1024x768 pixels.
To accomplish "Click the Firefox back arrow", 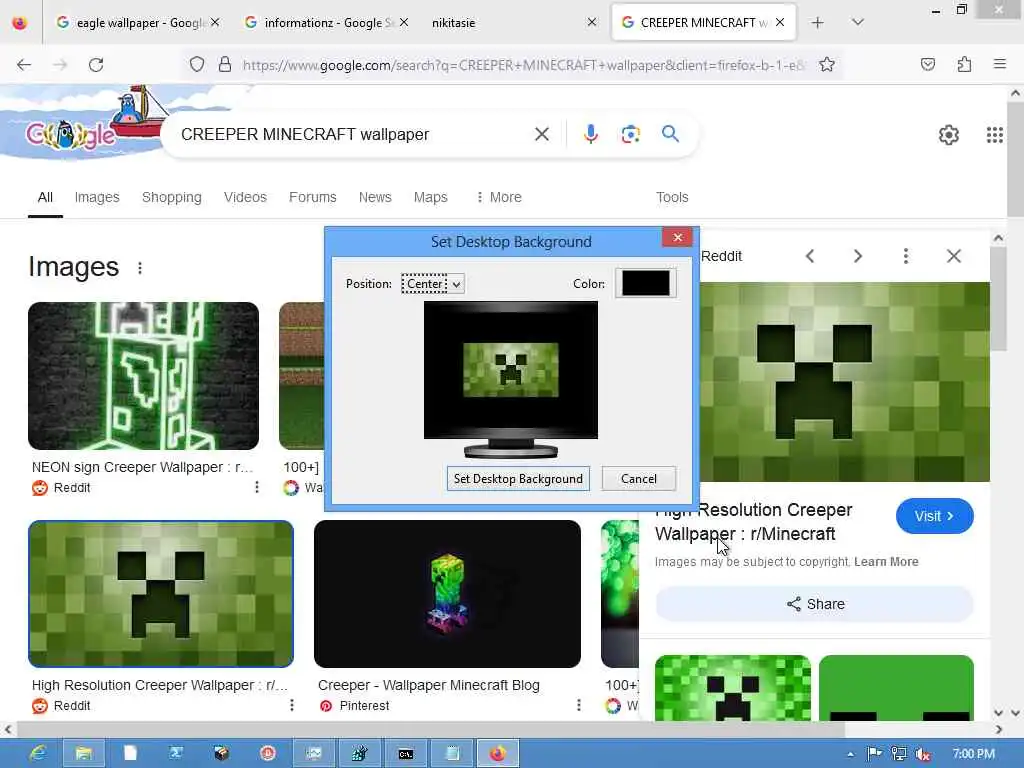I will (24, 65).
